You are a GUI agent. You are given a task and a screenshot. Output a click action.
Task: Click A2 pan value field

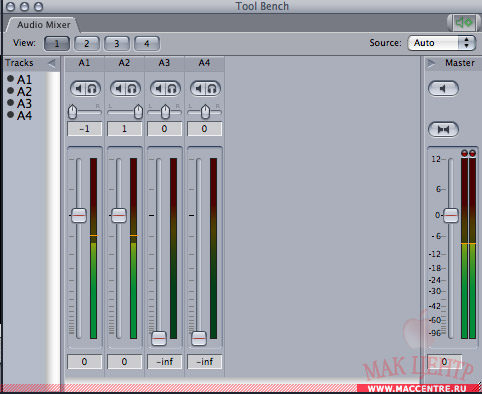tap(125, 129)
